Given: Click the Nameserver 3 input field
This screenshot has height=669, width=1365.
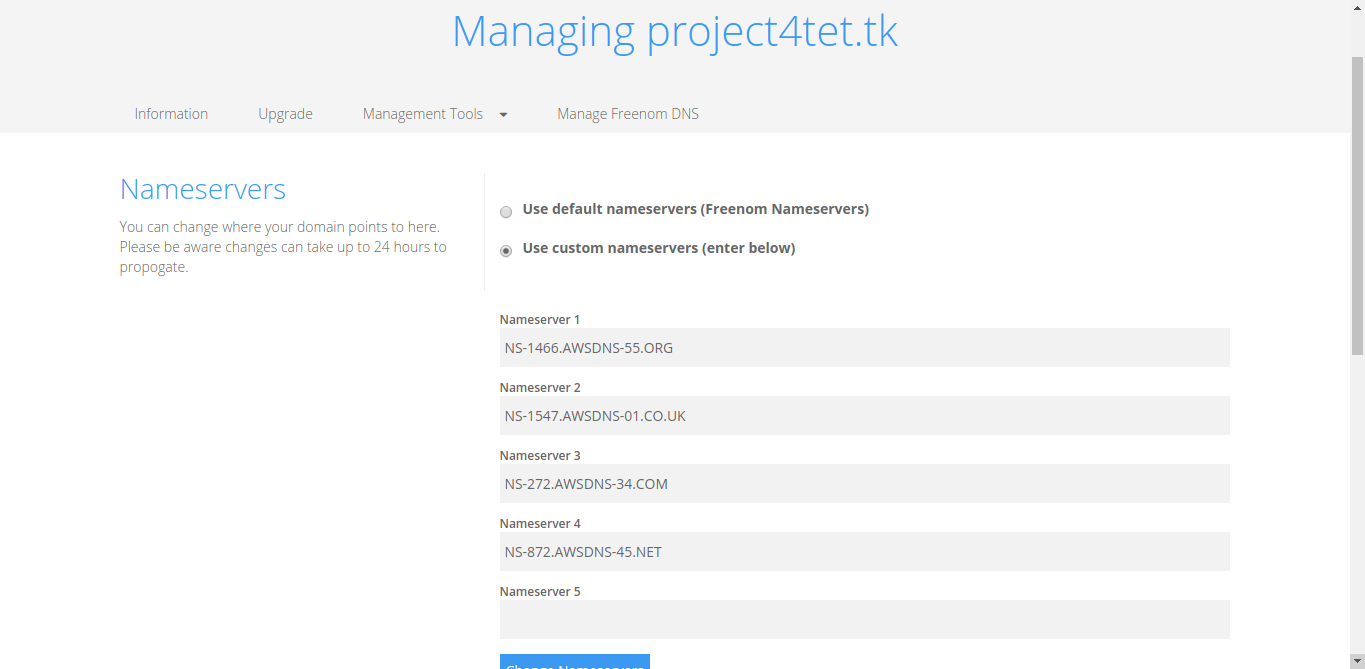Looking at the screenshot, I should click(864, 484).
